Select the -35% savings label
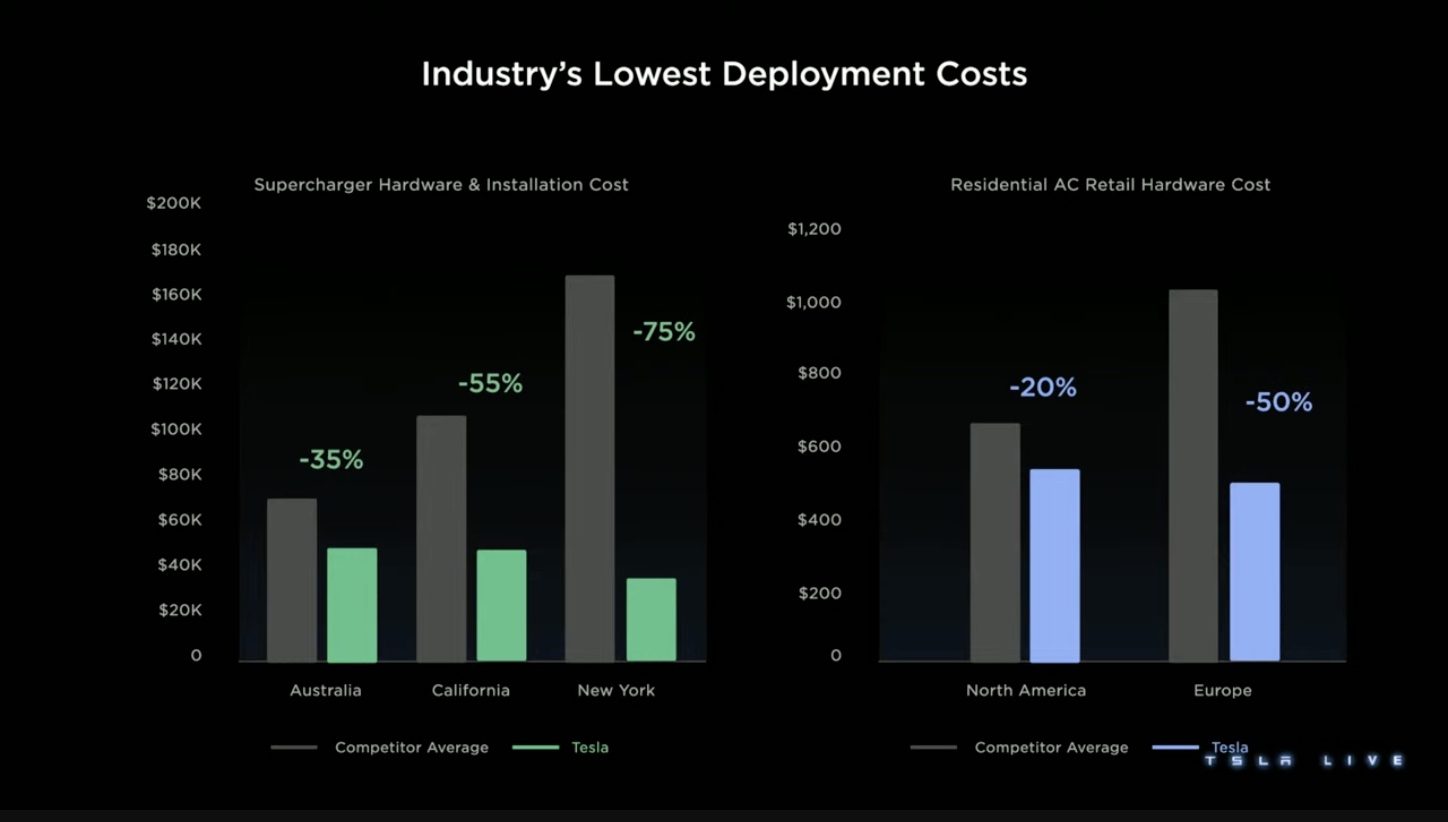 click(331, 460)
